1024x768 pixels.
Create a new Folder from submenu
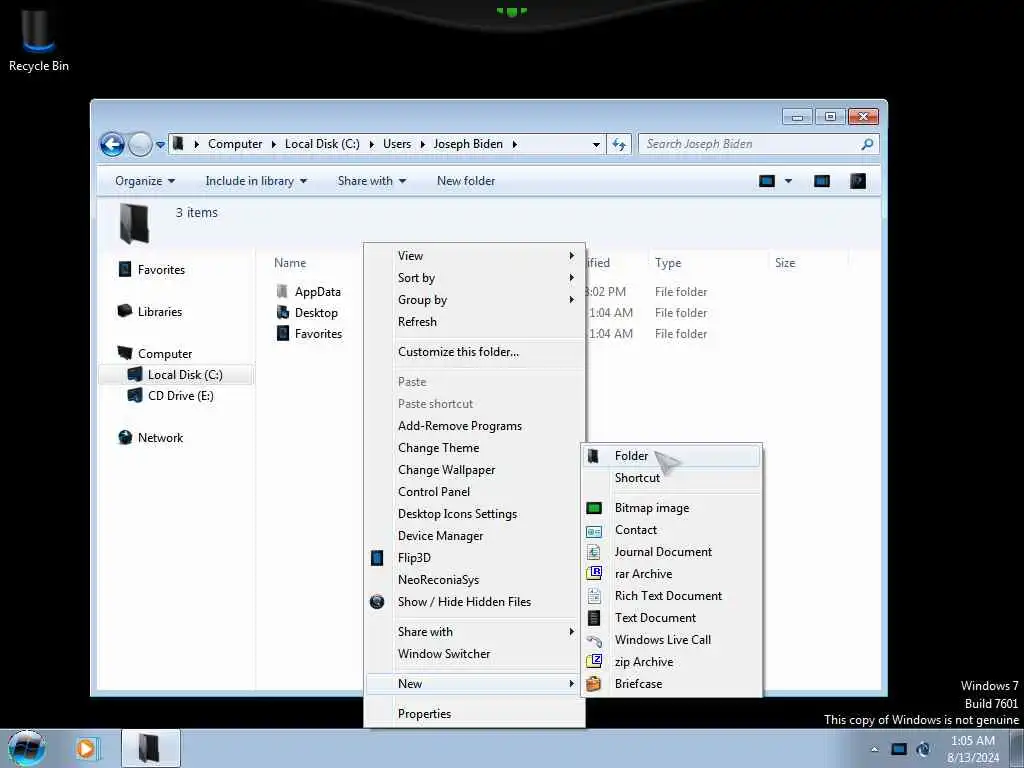point(671,456)
